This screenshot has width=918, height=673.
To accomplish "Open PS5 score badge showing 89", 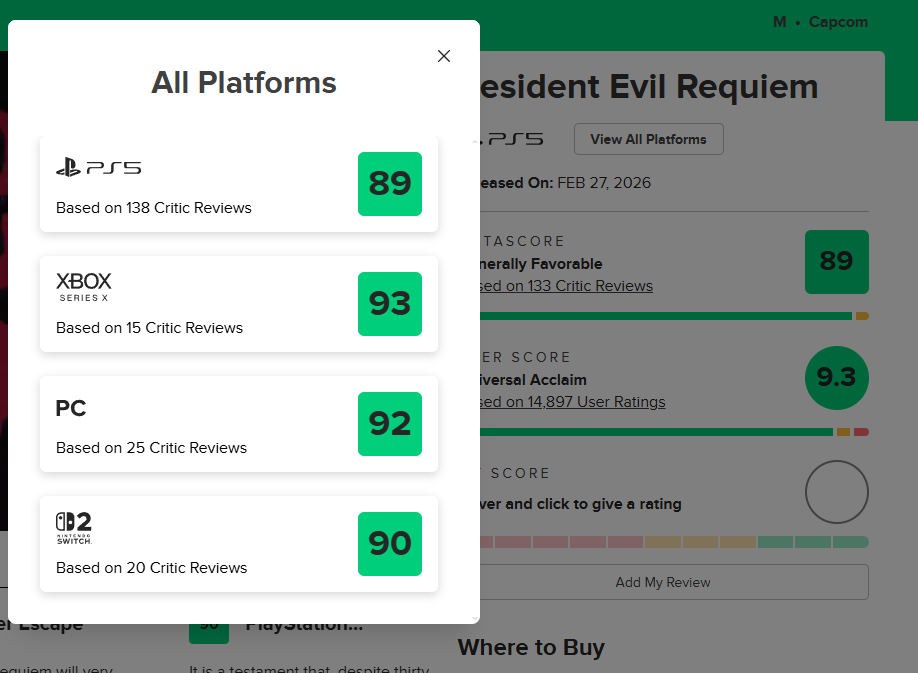I will click(x=390, y=184).
